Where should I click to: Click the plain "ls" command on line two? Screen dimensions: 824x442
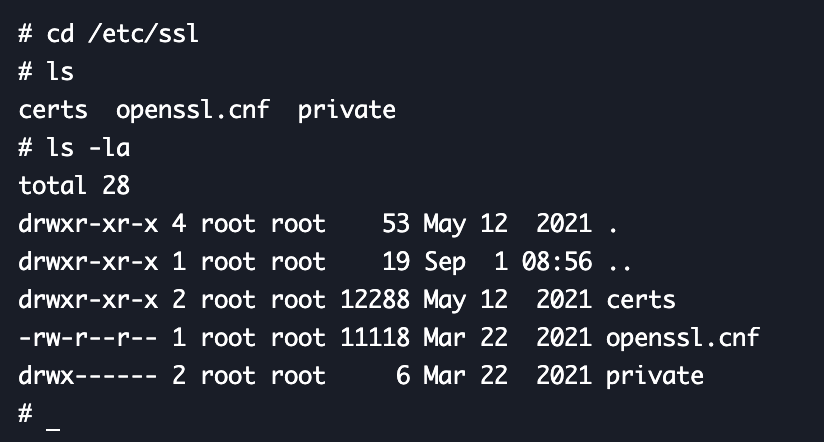click(x=60, y=71)
